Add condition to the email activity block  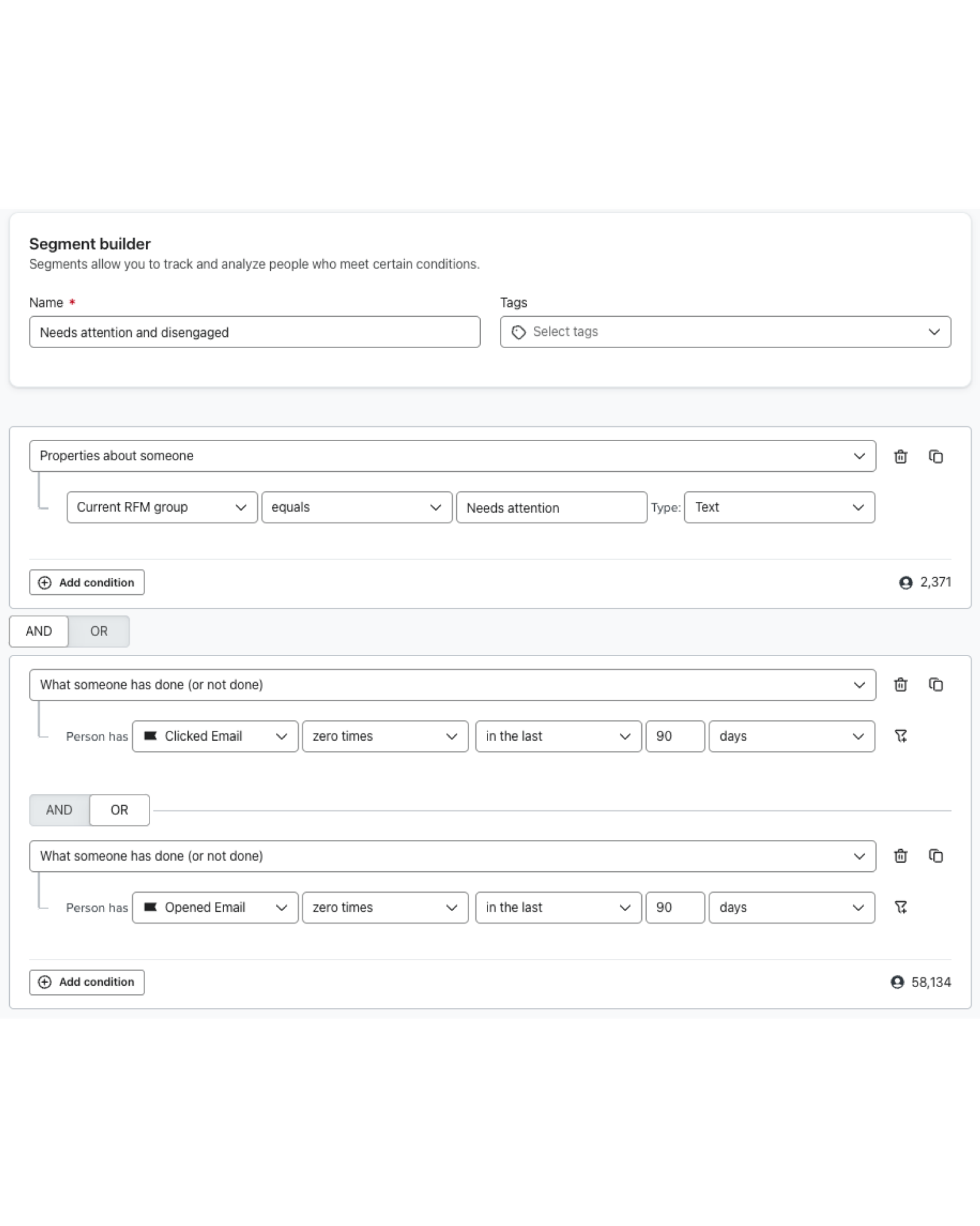point(87,982)
